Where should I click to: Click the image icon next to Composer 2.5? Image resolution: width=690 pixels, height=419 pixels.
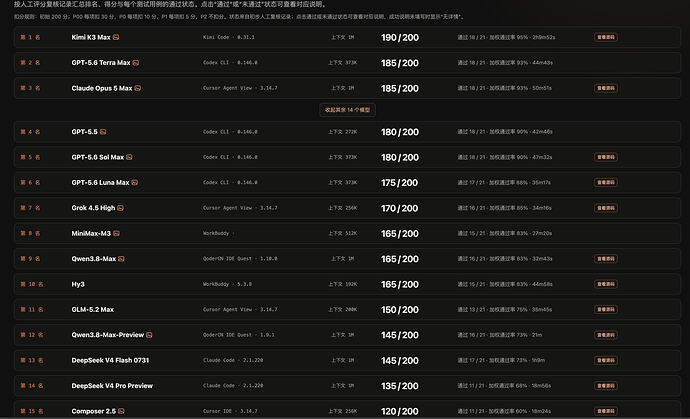point(121,411)
